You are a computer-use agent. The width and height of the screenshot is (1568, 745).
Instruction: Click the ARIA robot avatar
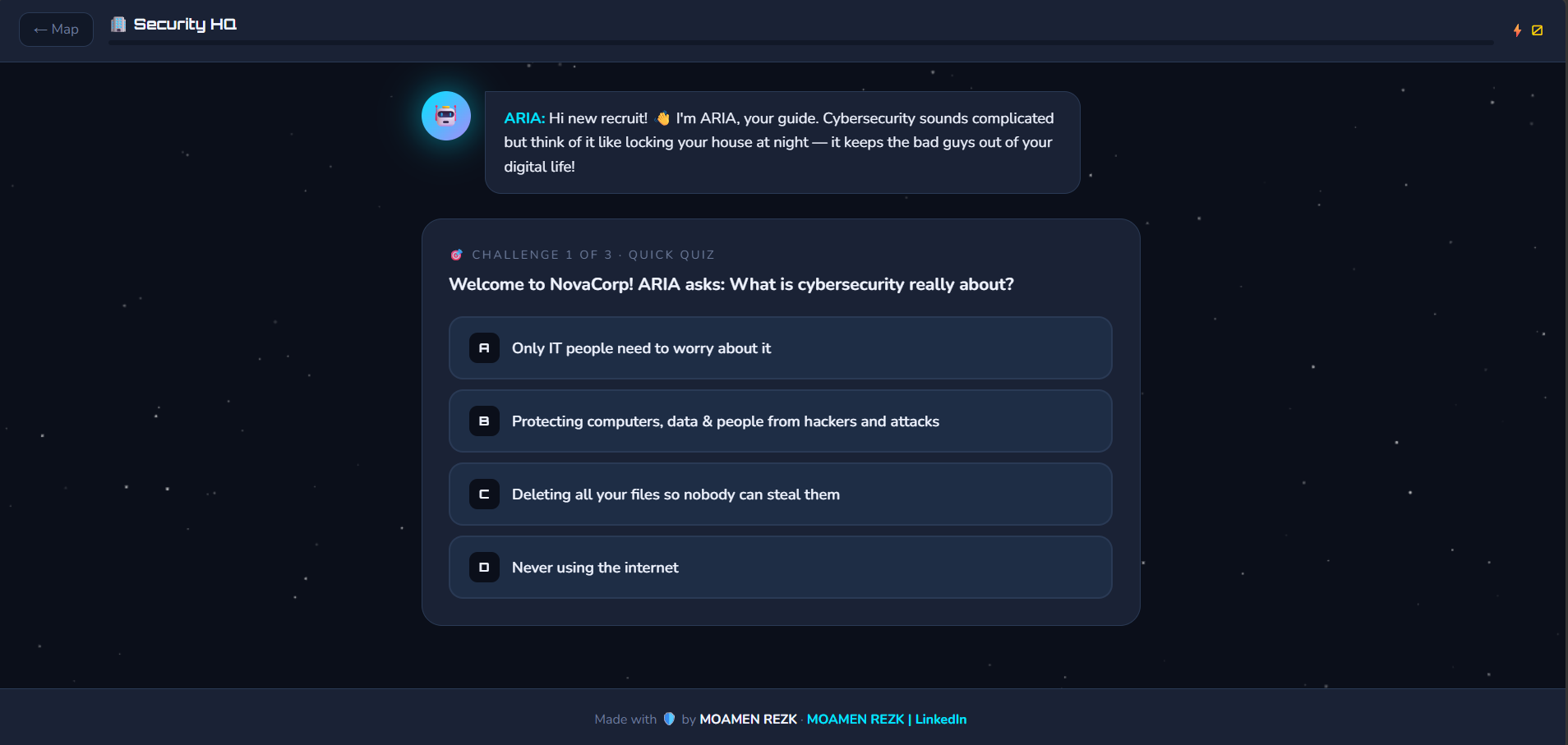(x=446, y=116)
